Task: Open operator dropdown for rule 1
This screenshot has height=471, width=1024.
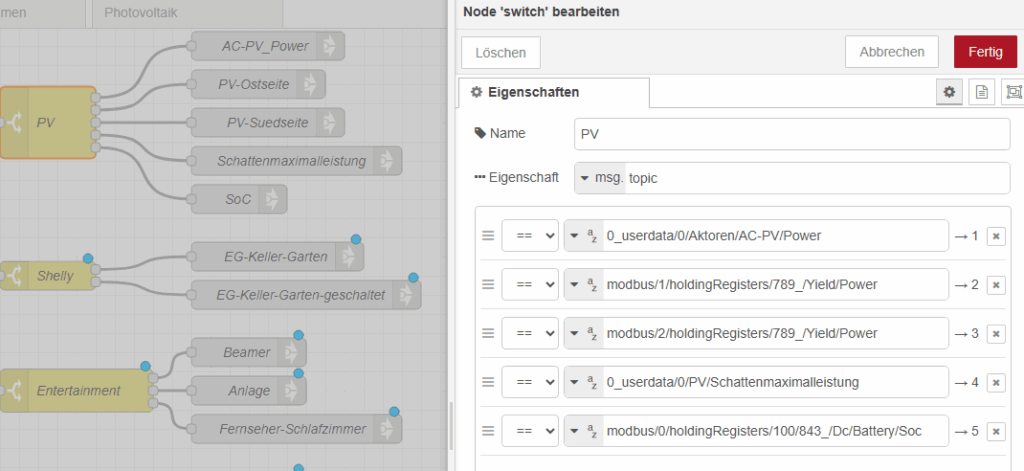Action: [x=529, y=236]
